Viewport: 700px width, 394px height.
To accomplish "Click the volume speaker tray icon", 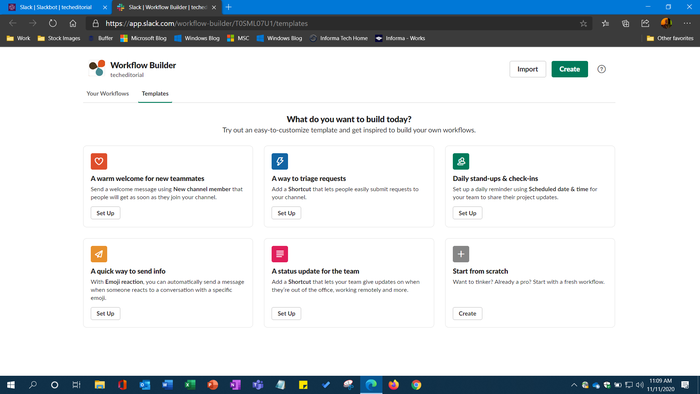I will pyautogui.click(x=639, y=385).
